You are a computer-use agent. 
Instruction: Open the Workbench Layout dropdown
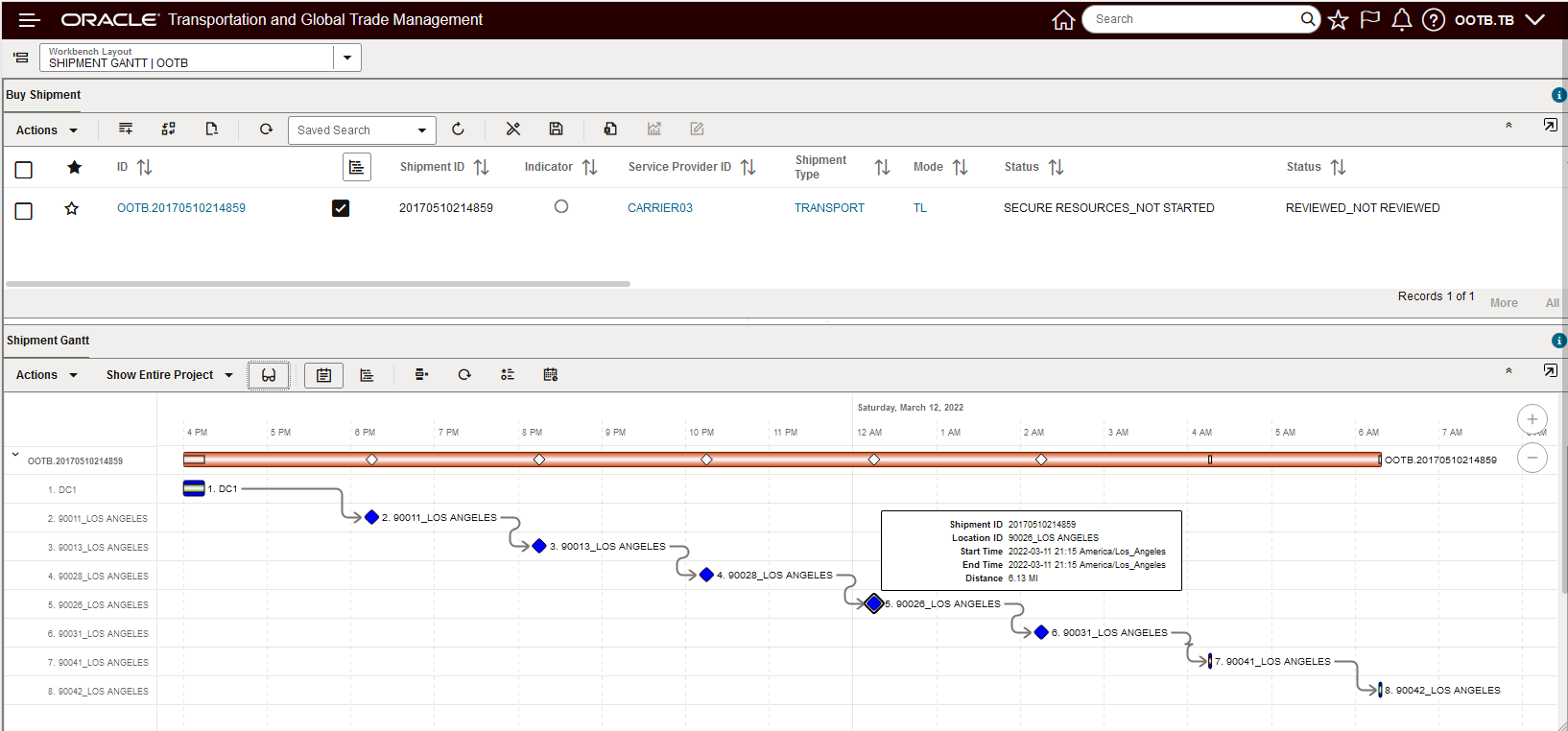(x=347, y=58)
